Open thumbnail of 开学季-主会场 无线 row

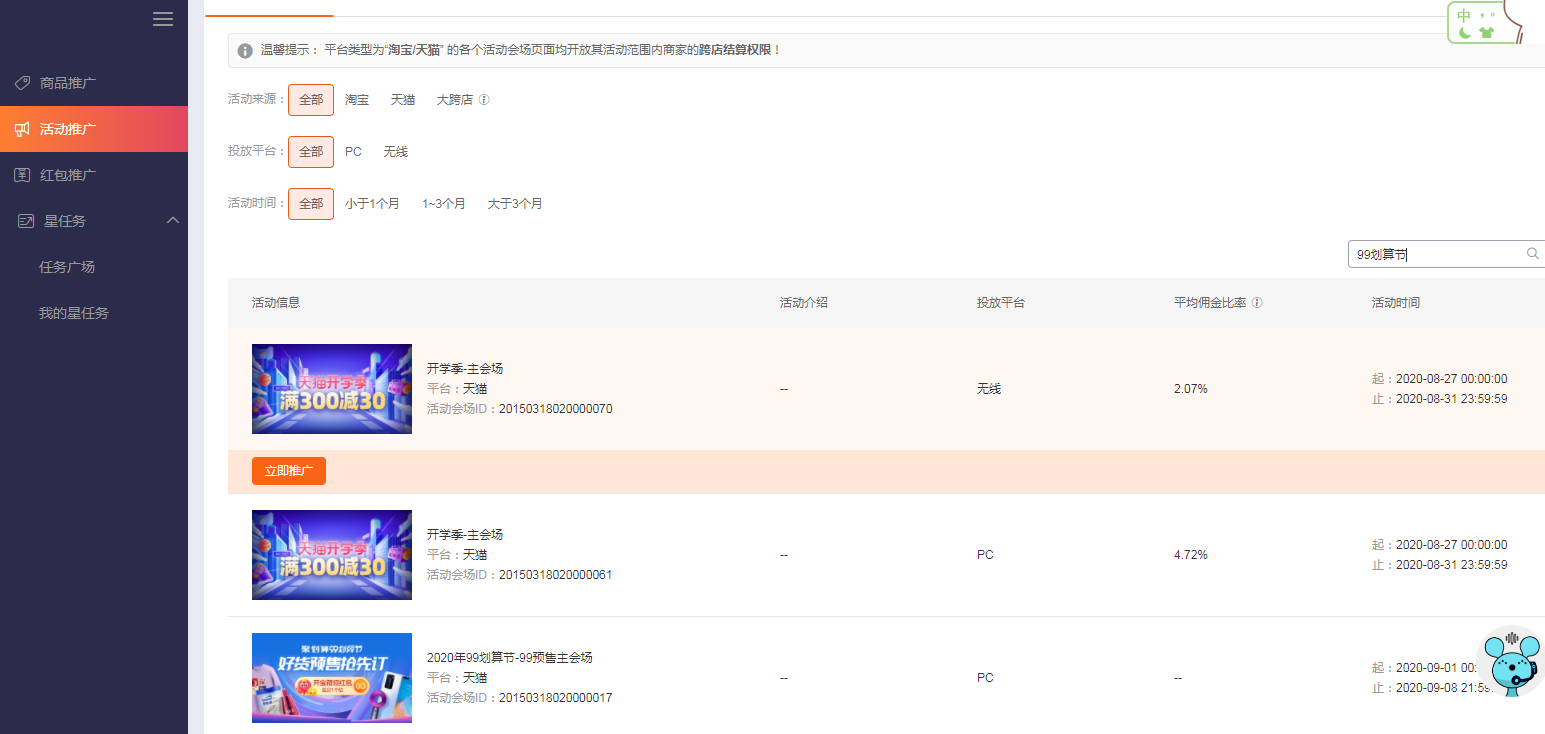pos(332,389)
